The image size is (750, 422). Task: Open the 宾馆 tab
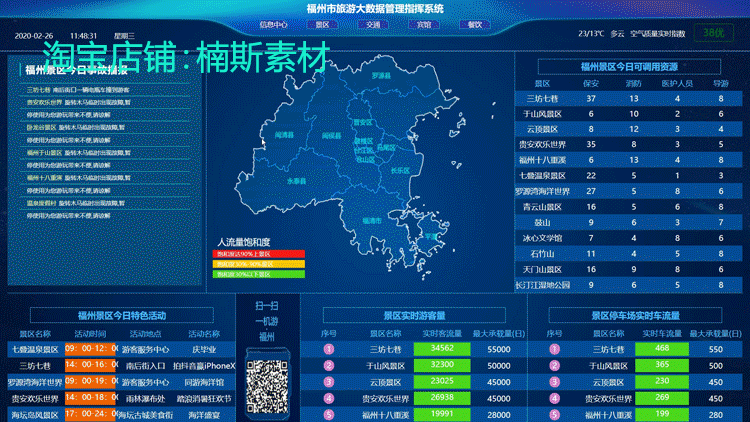pyautogui.click(x=424, y=24)
